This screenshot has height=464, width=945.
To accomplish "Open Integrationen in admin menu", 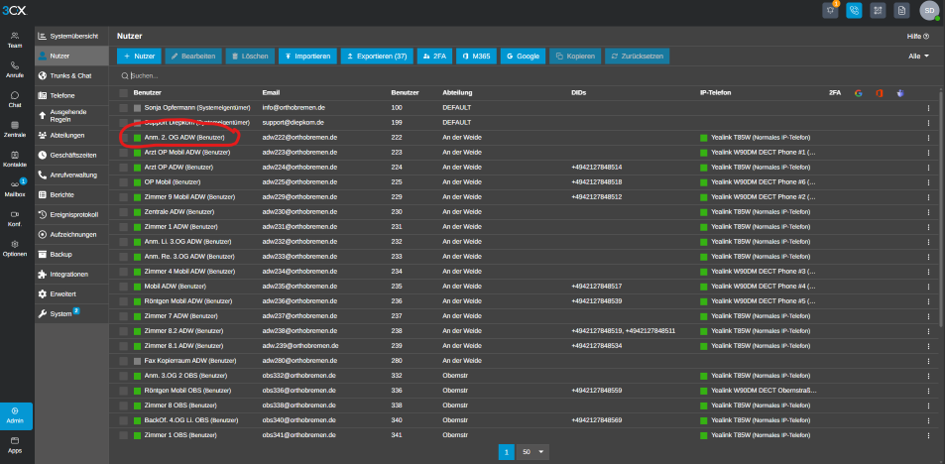I will pos(71,274).
